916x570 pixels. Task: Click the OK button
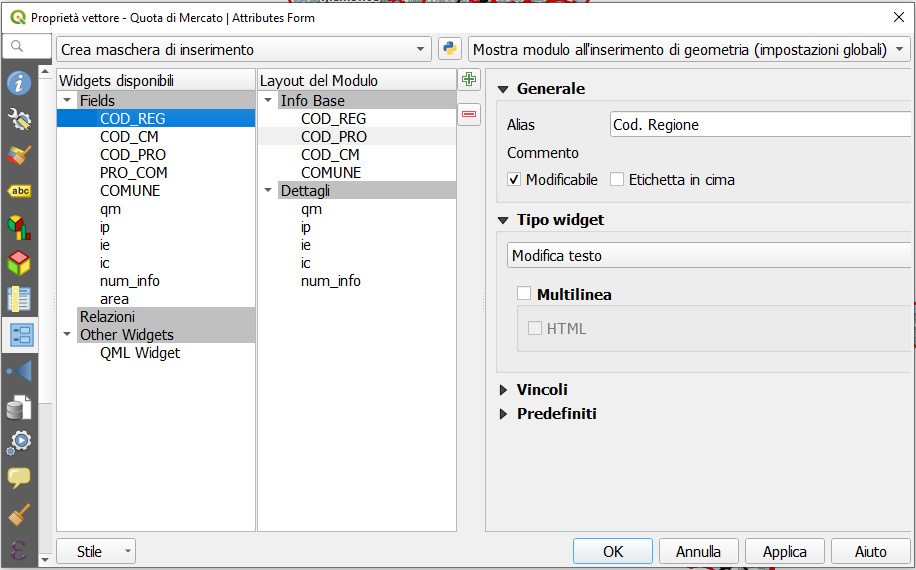(613, 551)
